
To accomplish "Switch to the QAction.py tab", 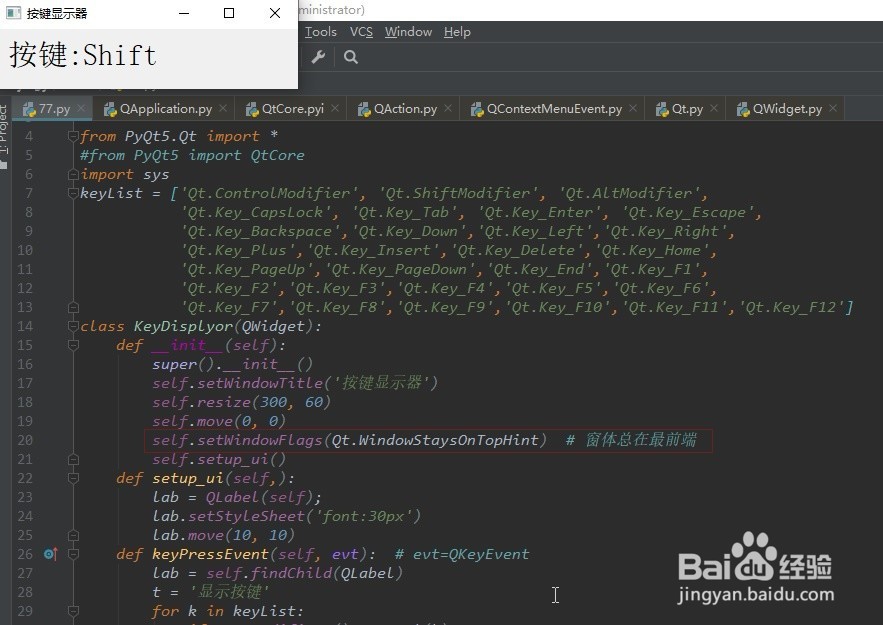I will [x=405, y=109].
